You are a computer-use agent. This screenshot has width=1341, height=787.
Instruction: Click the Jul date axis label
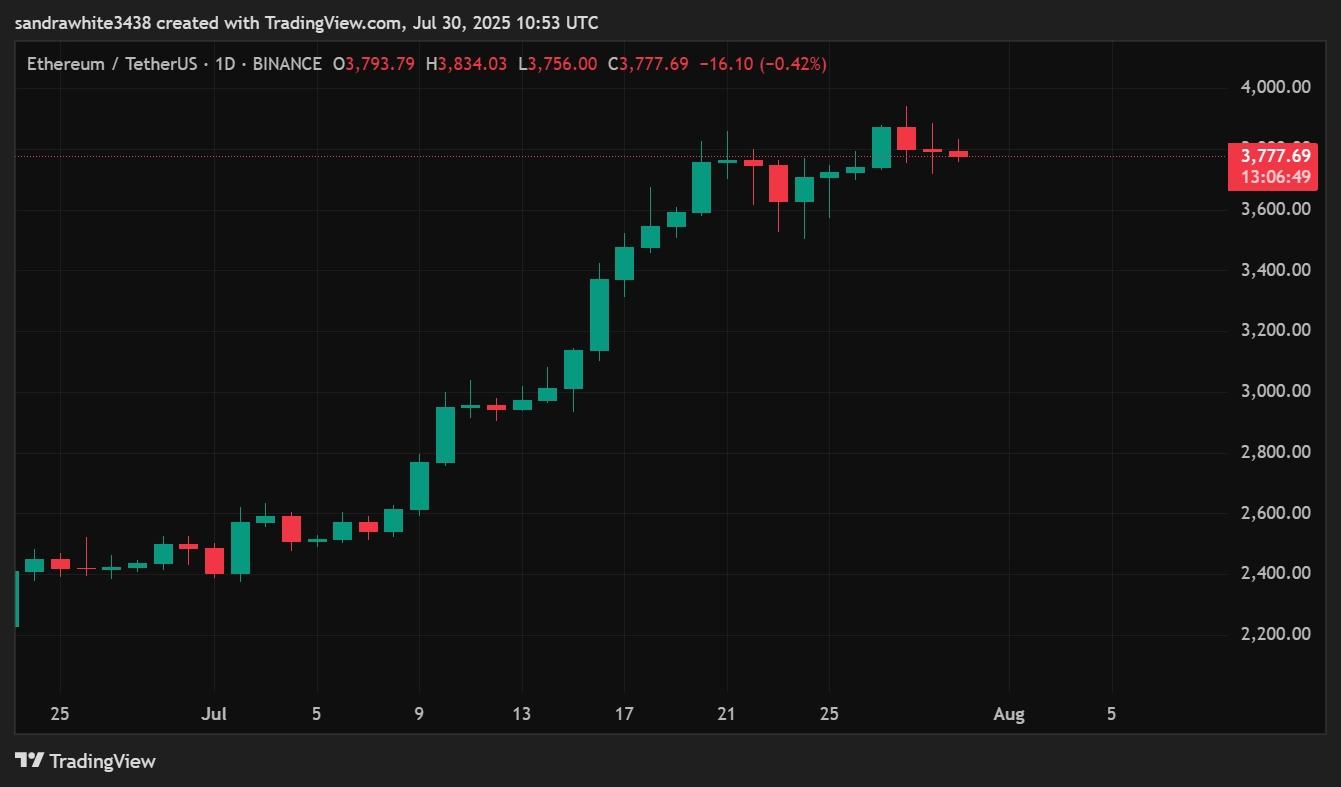(214, 715)
